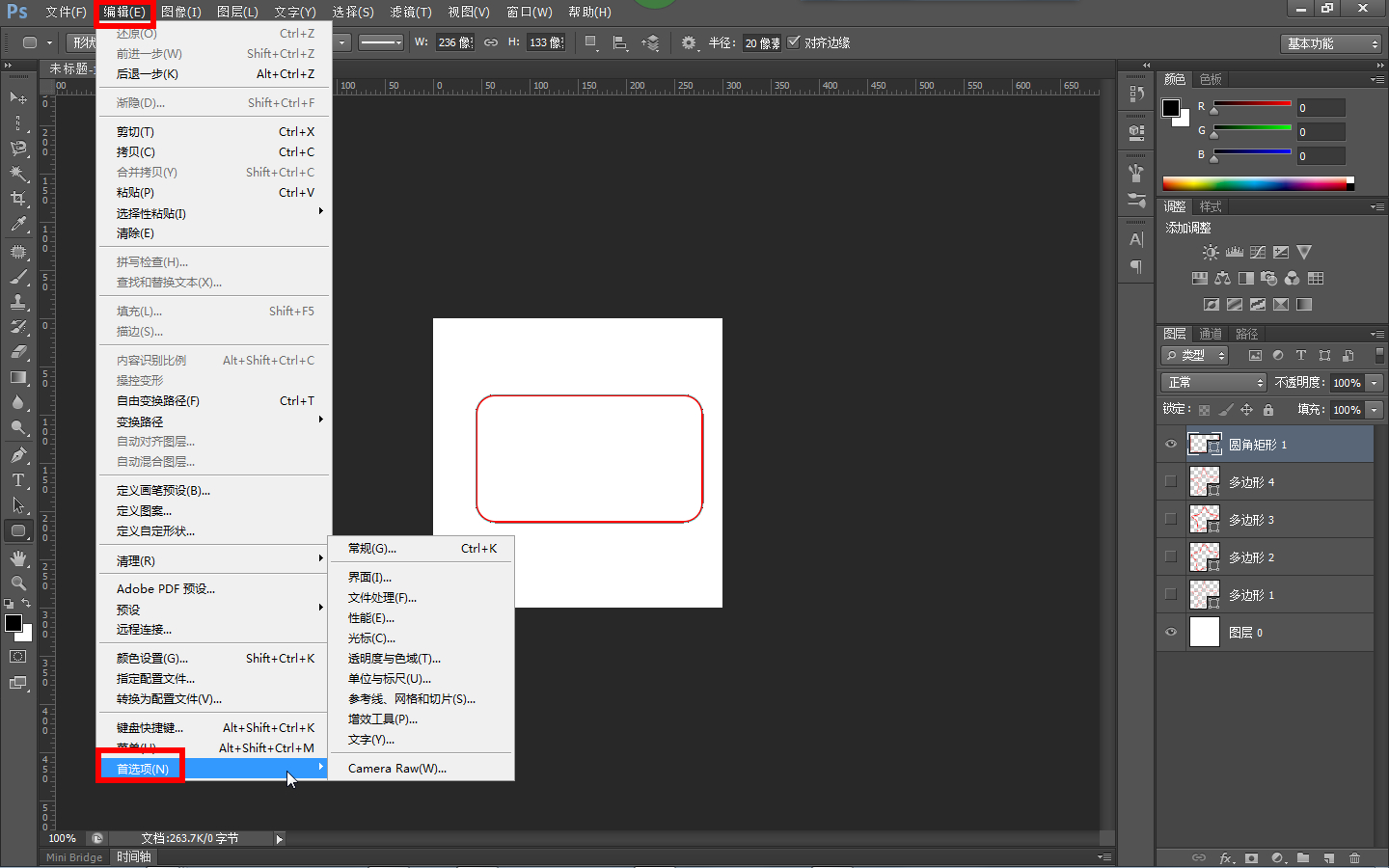Open the stroke line style dropdown

click(x=381, y=42)
